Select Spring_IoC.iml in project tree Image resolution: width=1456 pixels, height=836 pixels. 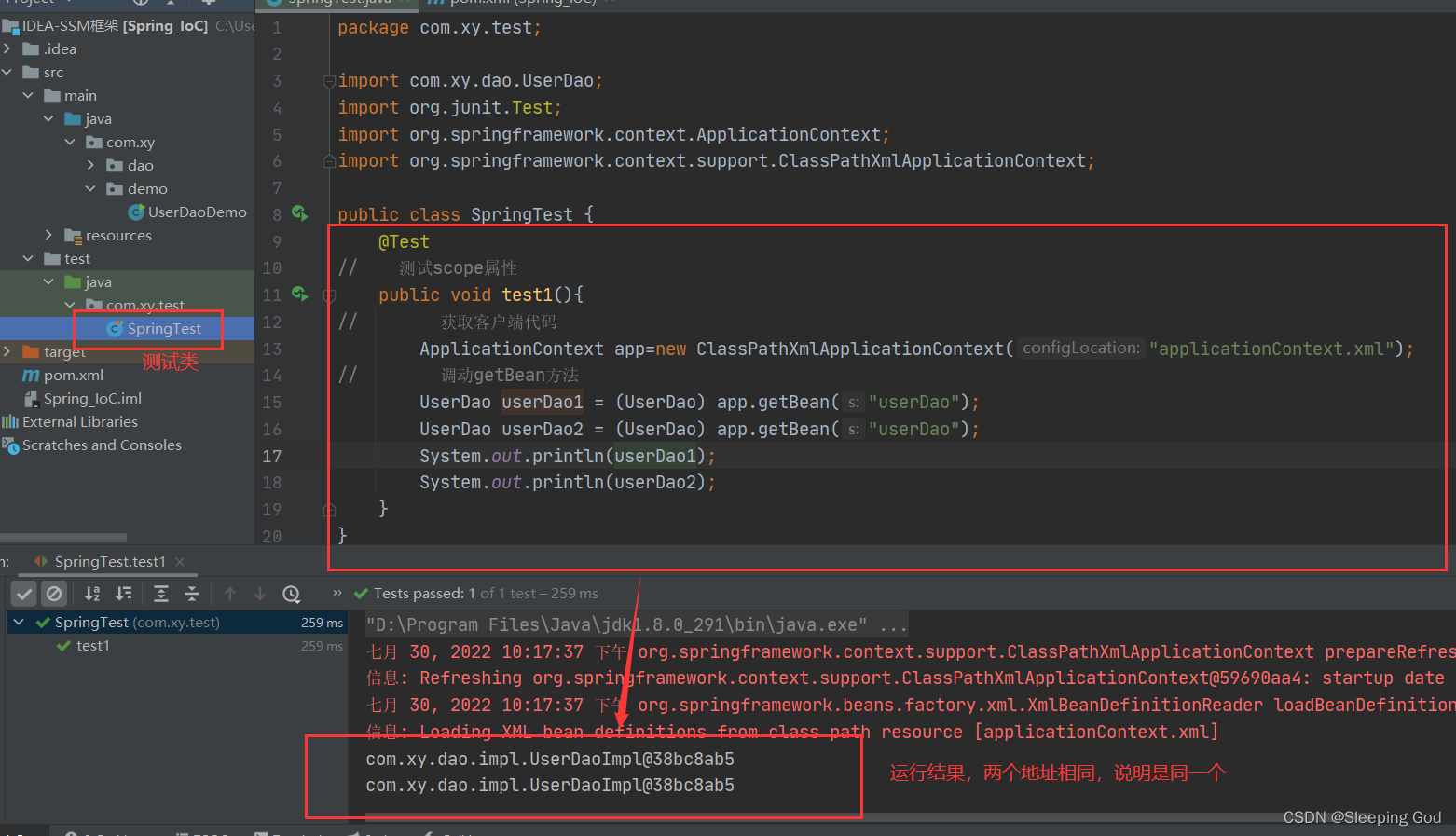tap(92, 399)
